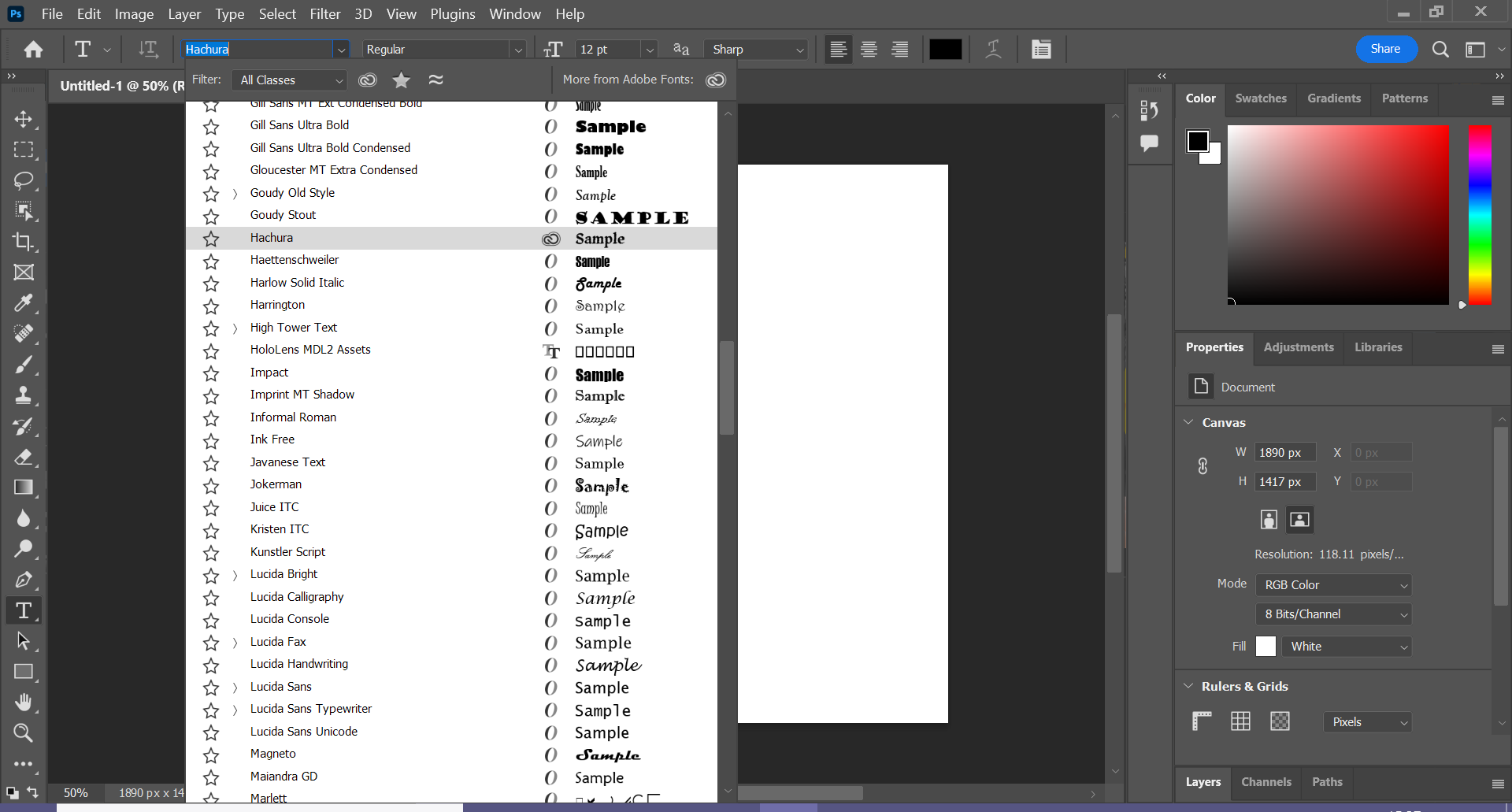Expand the Goudy Old Style font family
The width and height of the screenshot is (1512, 812).
tap(234, 194)
